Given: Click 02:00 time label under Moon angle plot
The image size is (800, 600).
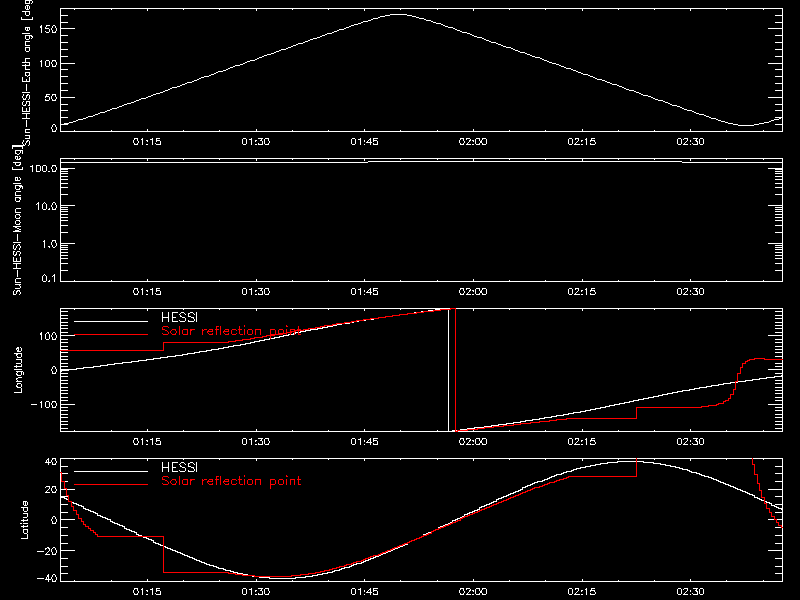Looking at the screenshot, I should [x=473, y=291].
